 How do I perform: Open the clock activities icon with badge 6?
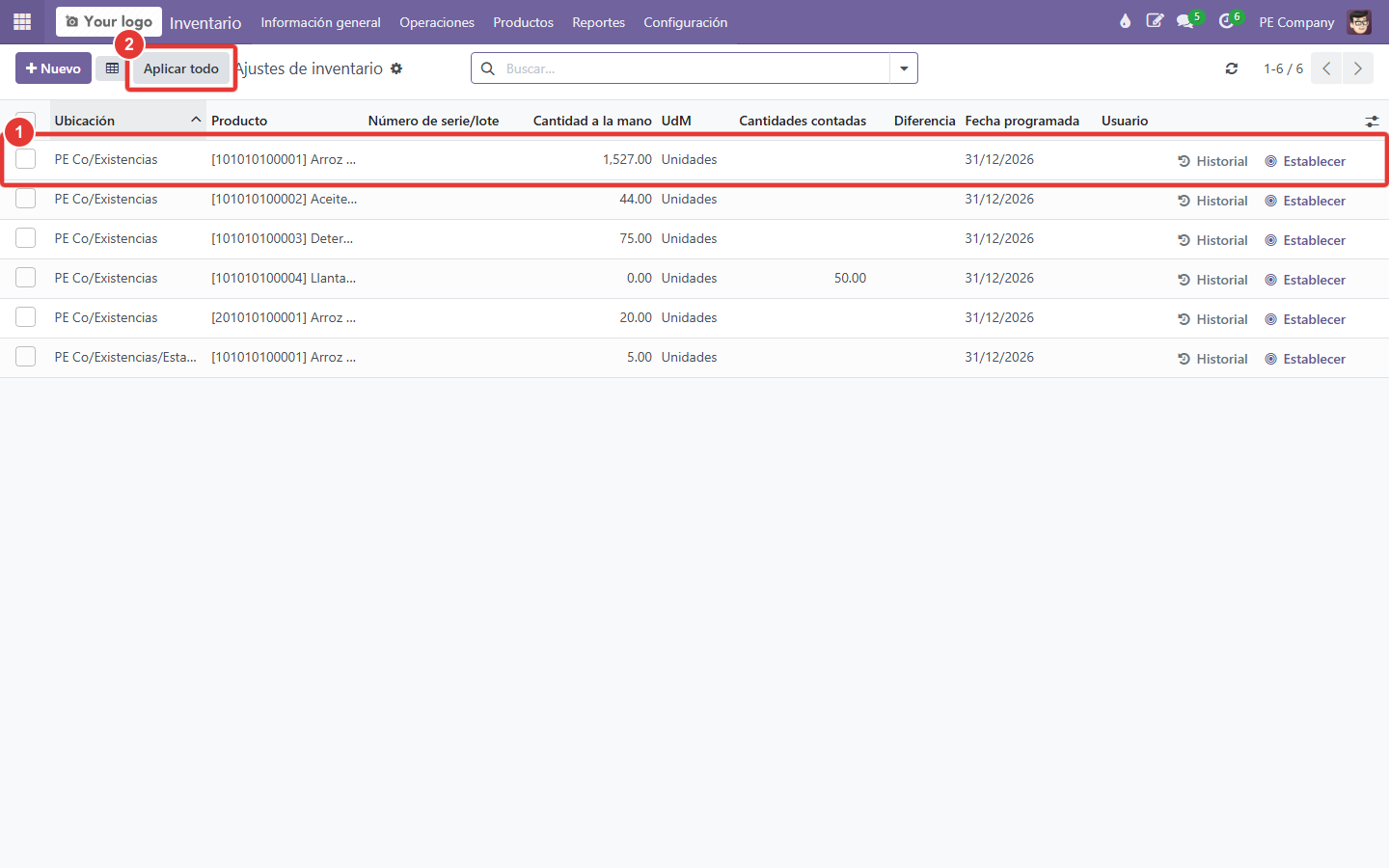point(1227,21)
